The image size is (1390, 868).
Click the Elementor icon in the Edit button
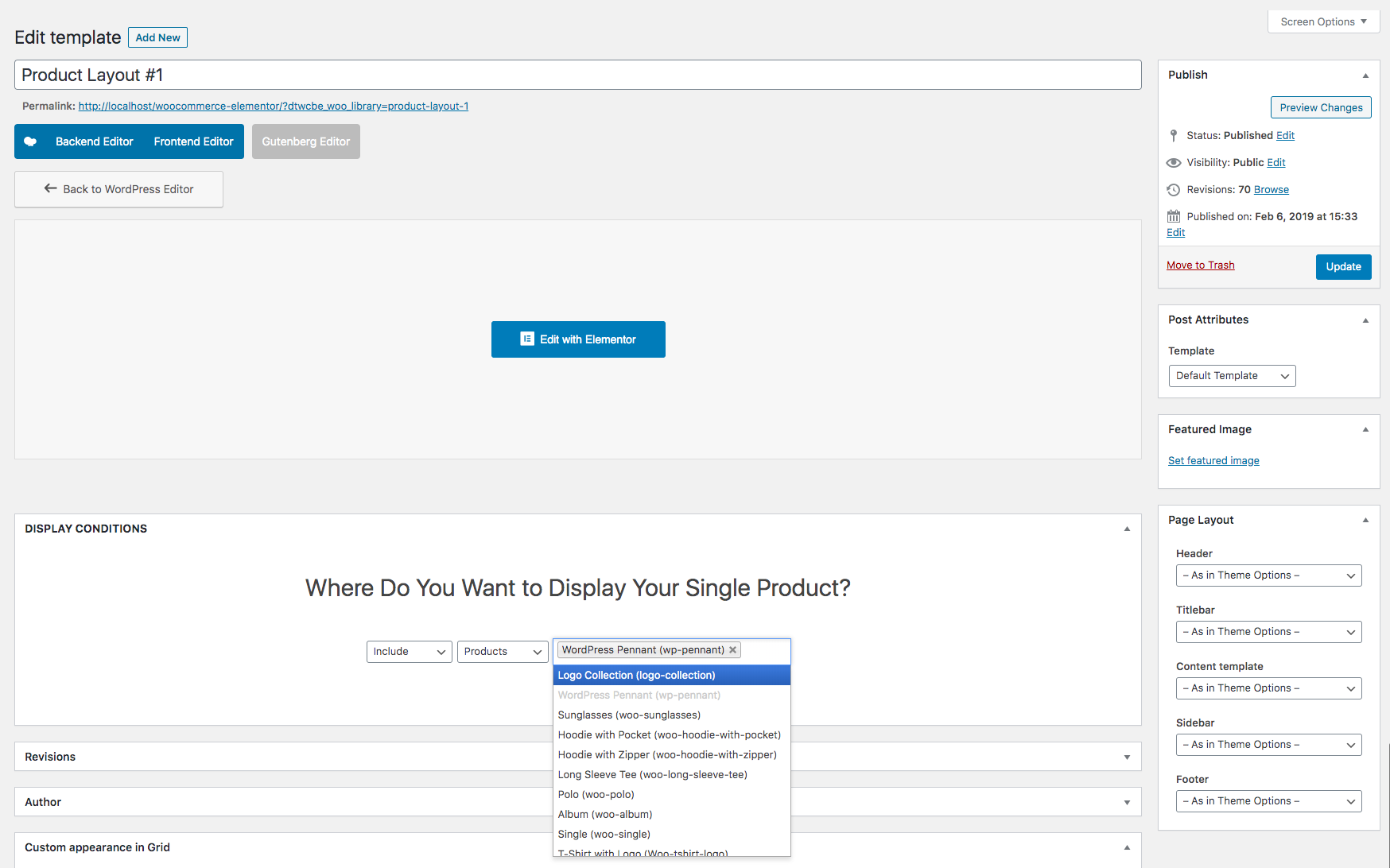click(x=527, y=339)
